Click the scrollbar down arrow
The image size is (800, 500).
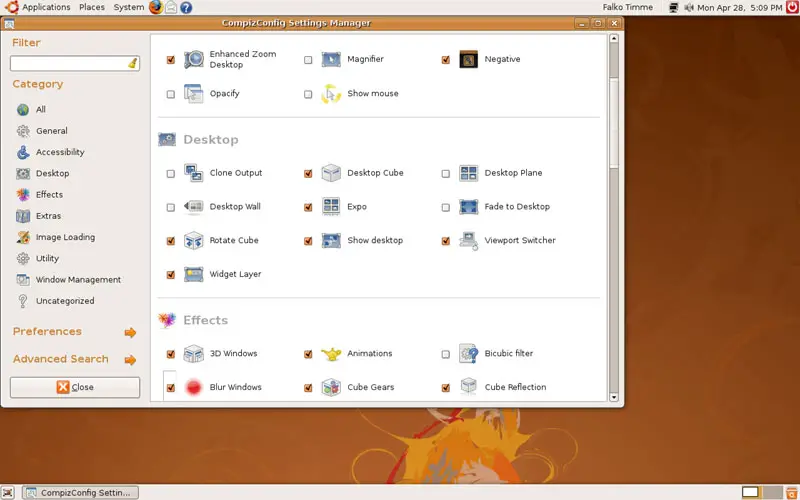pyautogui.click(x=614, y=397)
